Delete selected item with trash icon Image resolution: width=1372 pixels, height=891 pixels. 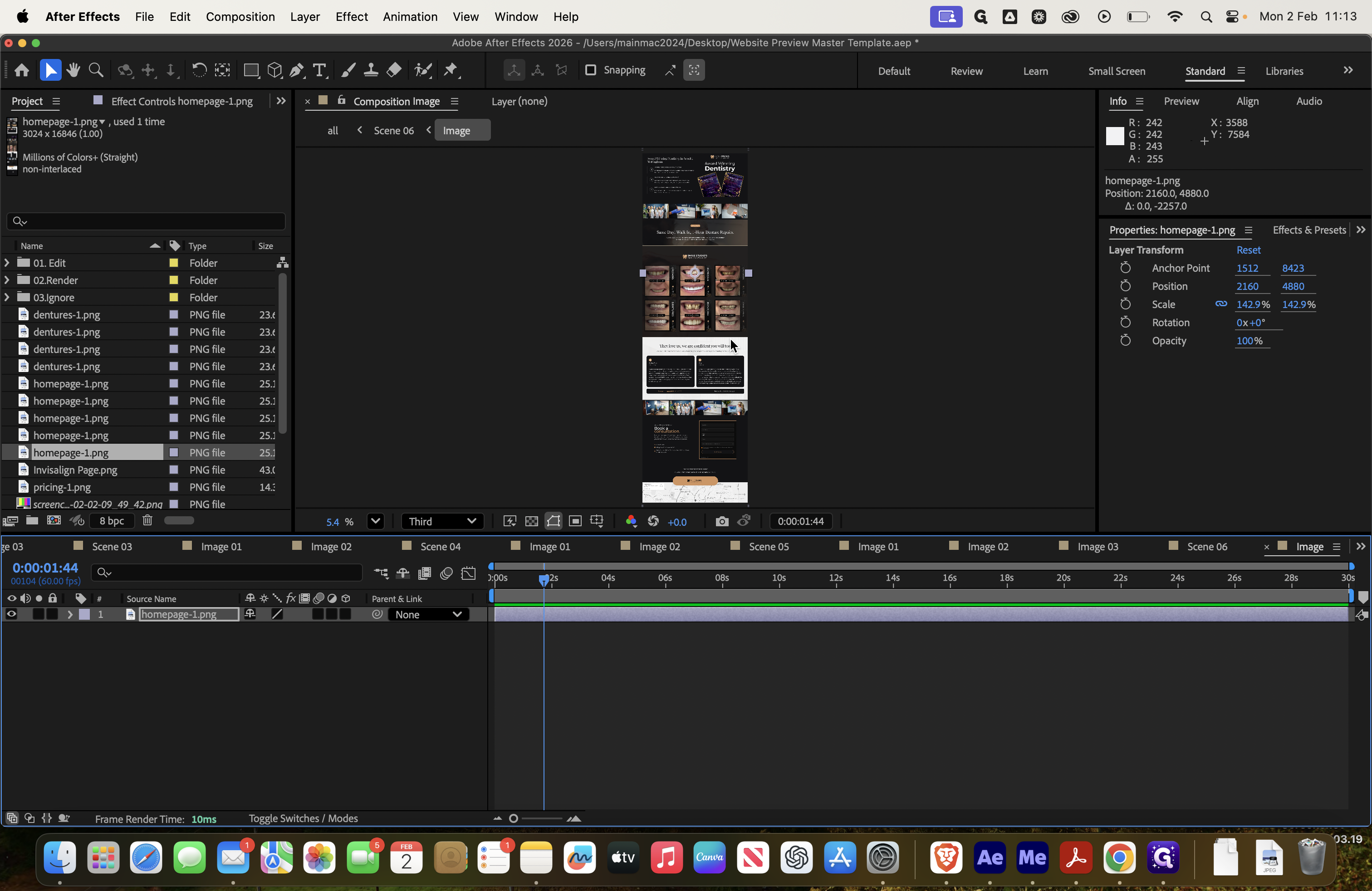coord(147,520)
